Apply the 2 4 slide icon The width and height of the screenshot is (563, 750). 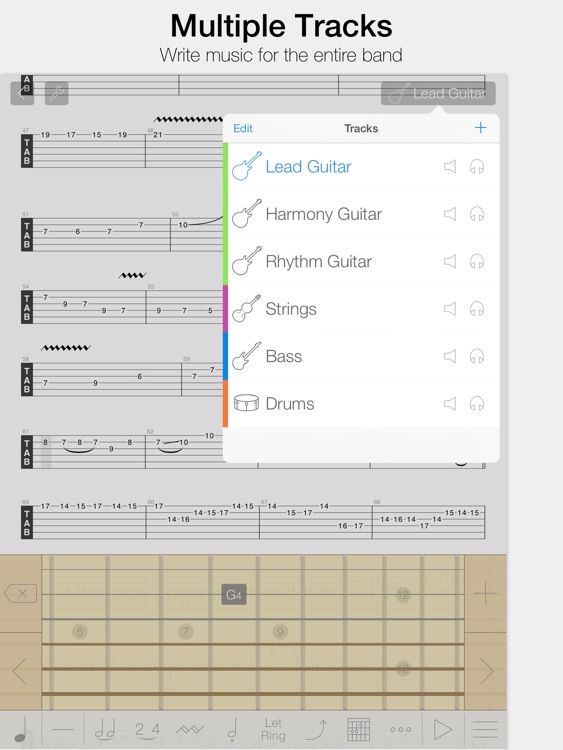click(x=147, y=730)
